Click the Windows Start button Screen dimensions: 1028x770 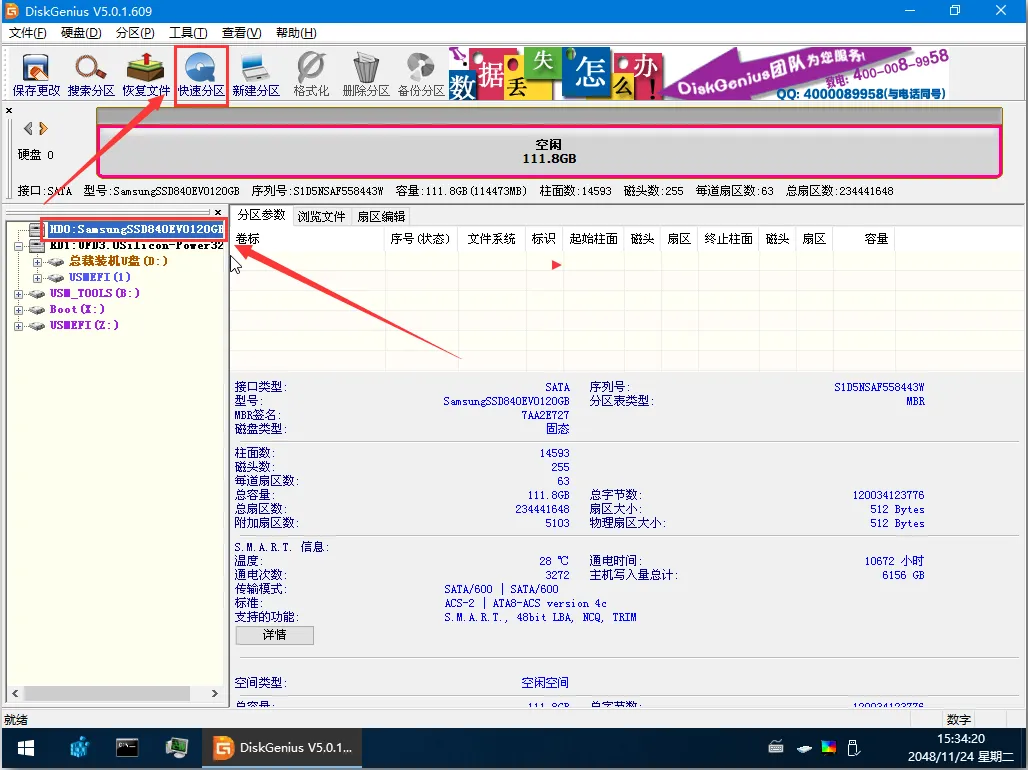25,748
